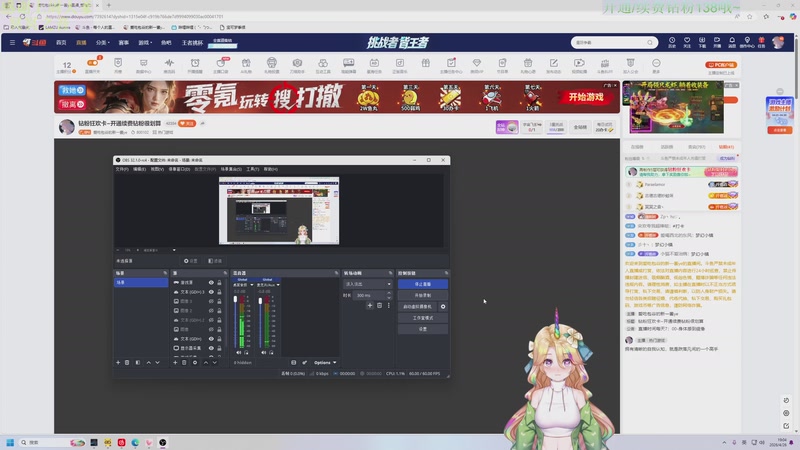Toggle lock on 文本(GDI+)3 source
The width and height of the screenshot is (800, 450).
(x=219, y=292)
